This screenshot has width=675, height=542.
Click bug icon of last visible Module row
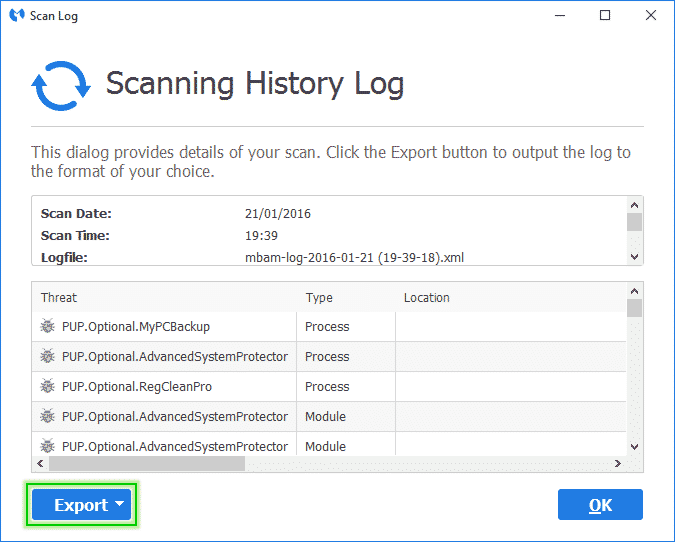tap(47, 446)
